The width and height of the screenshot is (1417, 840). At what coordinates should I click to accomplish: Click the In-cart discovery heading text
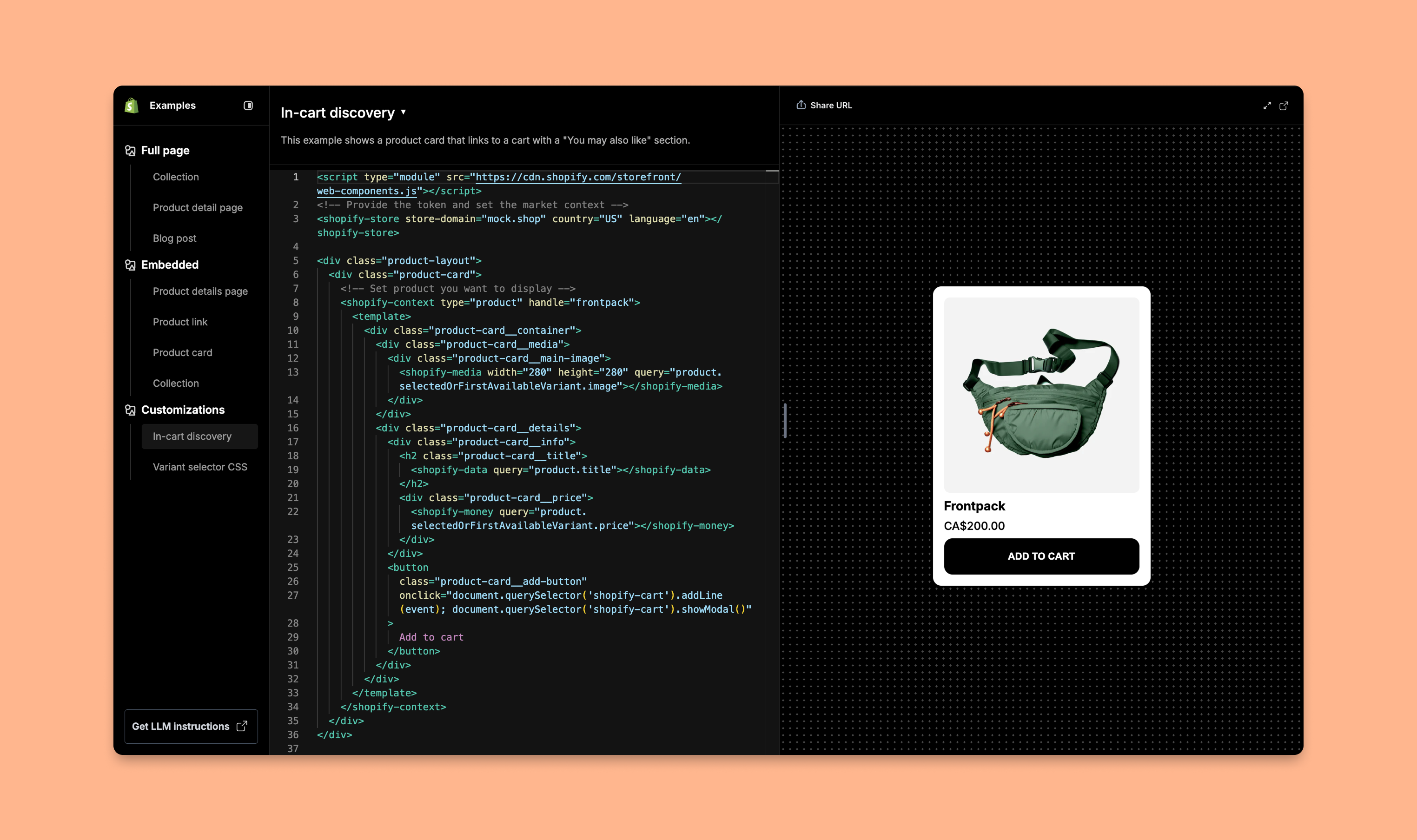click(x=338, y=112)
